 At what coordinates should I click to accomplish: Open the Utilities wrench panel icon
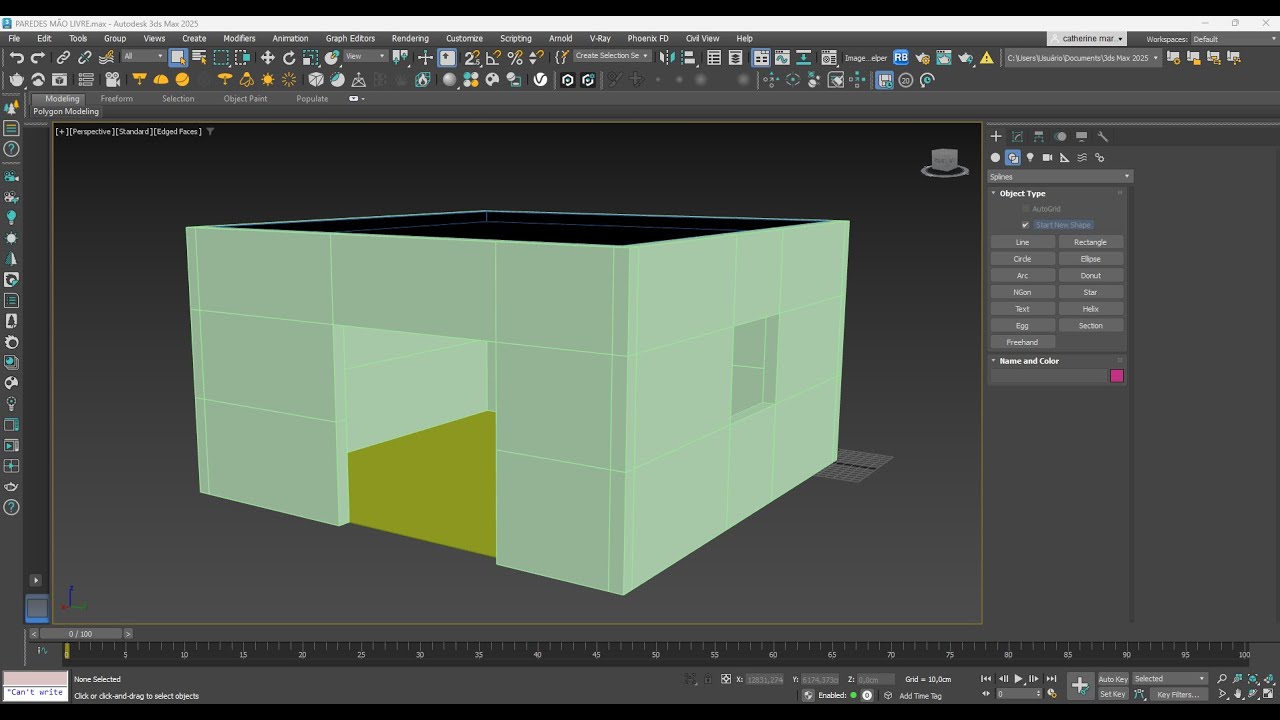(1103, 136)
